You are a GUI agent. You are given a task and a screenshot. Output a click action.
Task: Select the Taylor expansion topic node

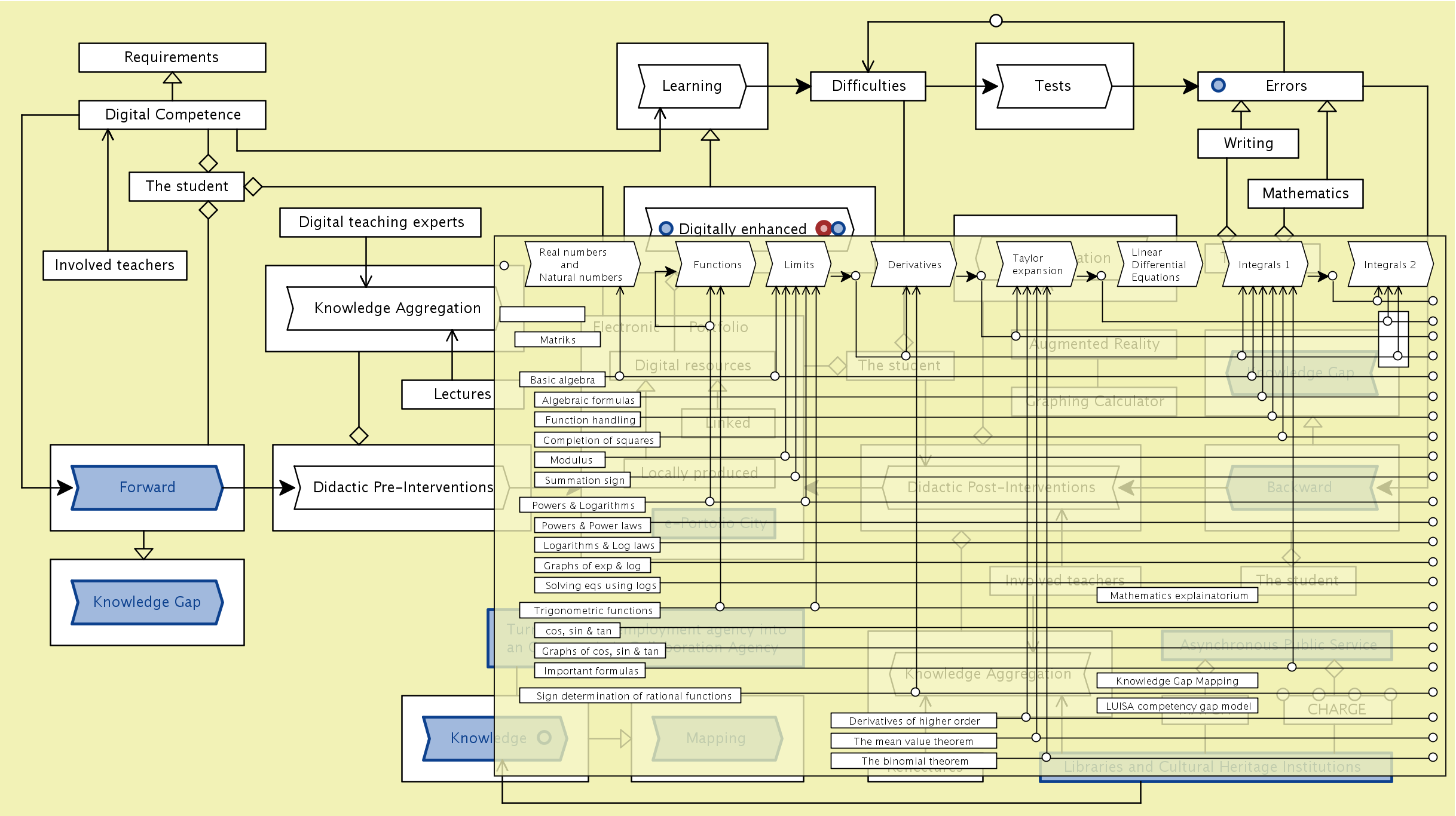[1036, 265]
